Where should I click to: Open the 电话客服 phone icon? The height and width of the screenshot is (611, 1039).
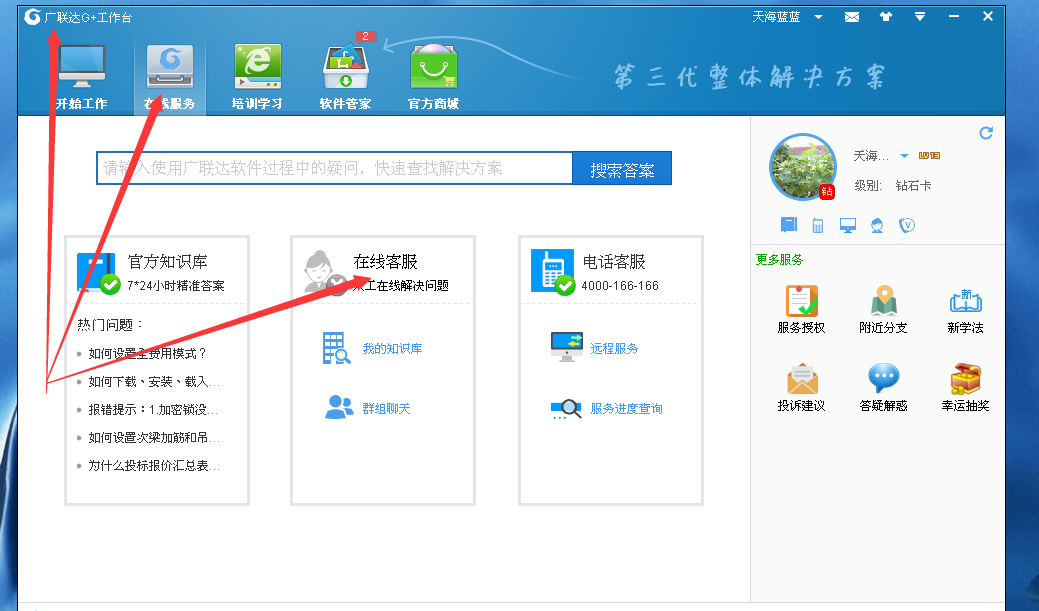tap(553, 272)
